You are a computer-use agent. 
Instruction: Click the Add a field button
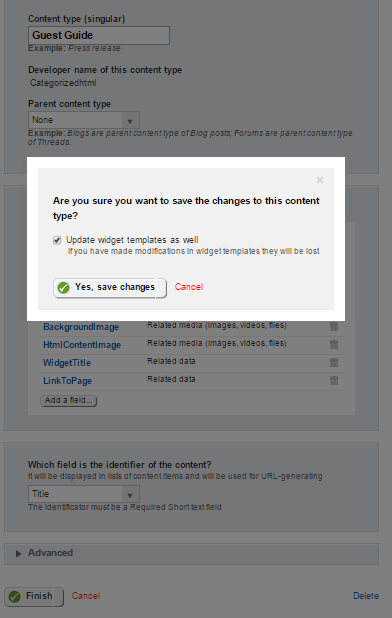[68, 400]
